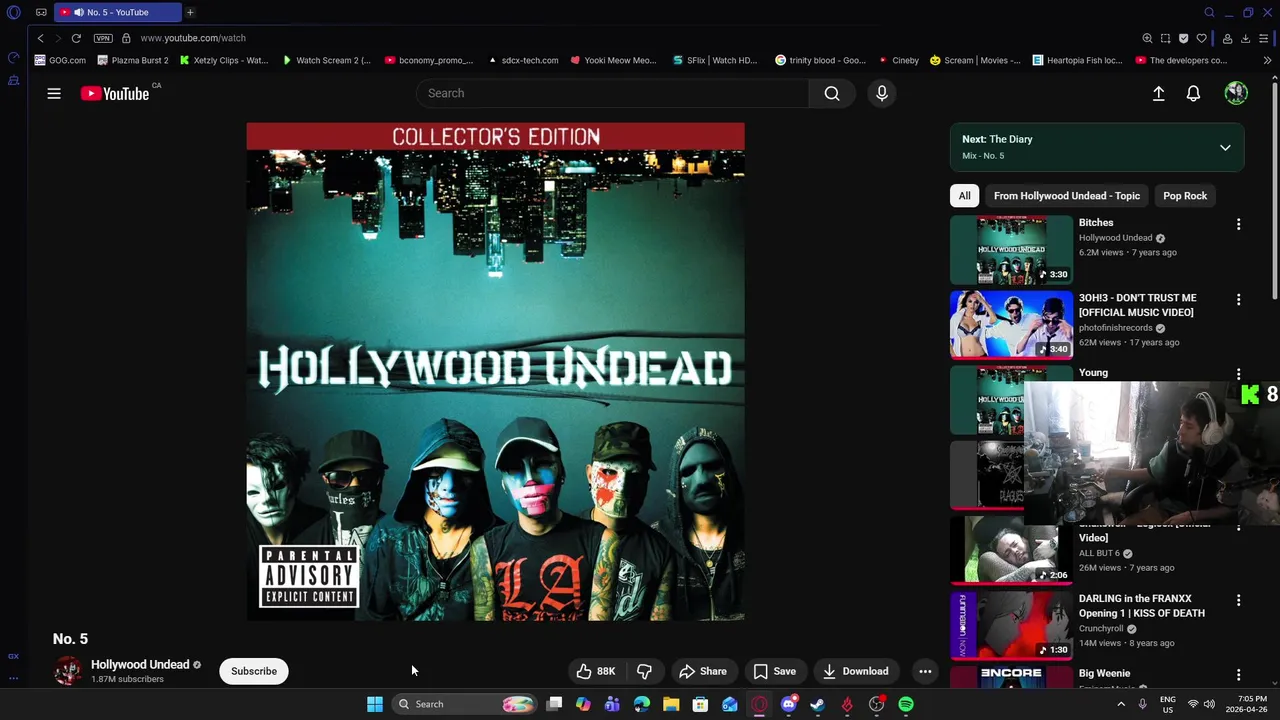Open options for DARLING in the FRANXX video
Image resolution: width=1280 pixels, height=720 pixels.
(x=1238, y=600)
